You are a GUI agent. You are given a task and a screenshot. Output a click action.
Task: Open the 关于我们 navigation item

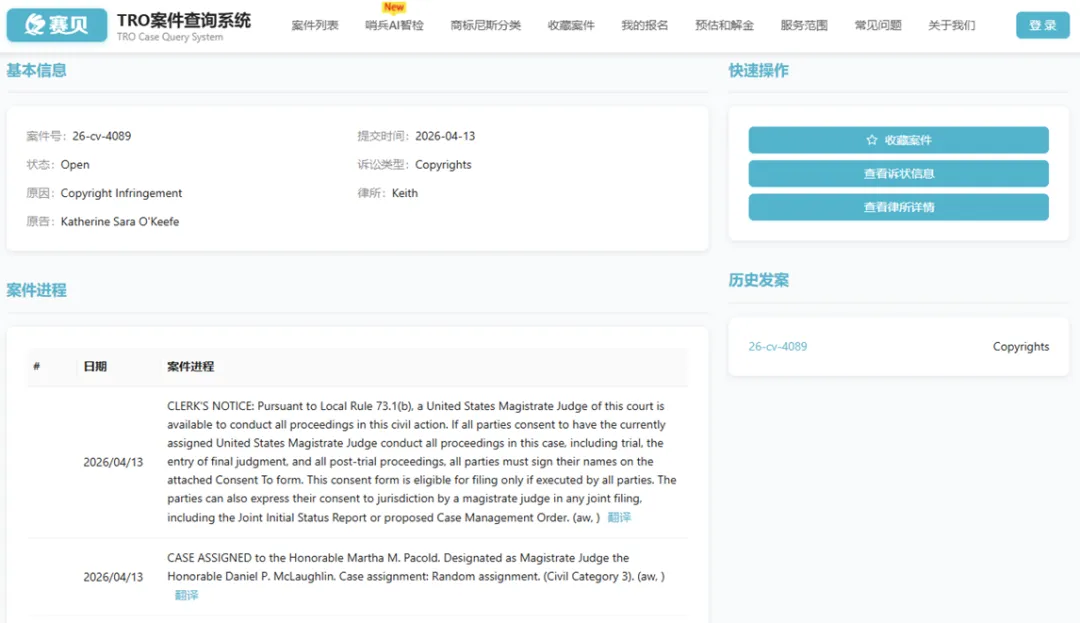[952, 25]
